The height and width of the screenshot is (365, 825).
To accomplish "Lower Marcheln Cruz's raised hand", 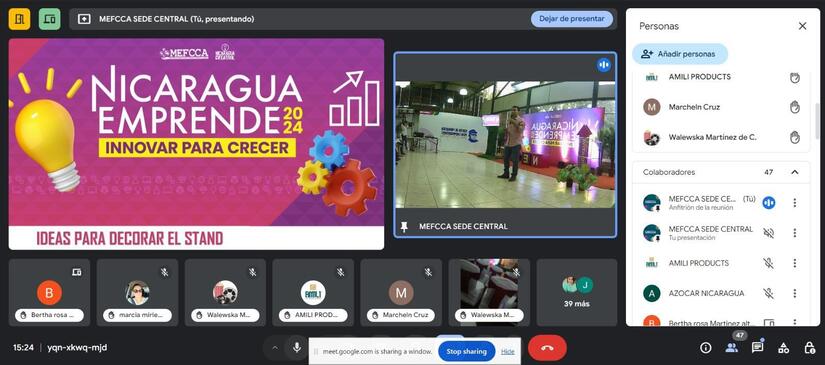I will [794, 107].
